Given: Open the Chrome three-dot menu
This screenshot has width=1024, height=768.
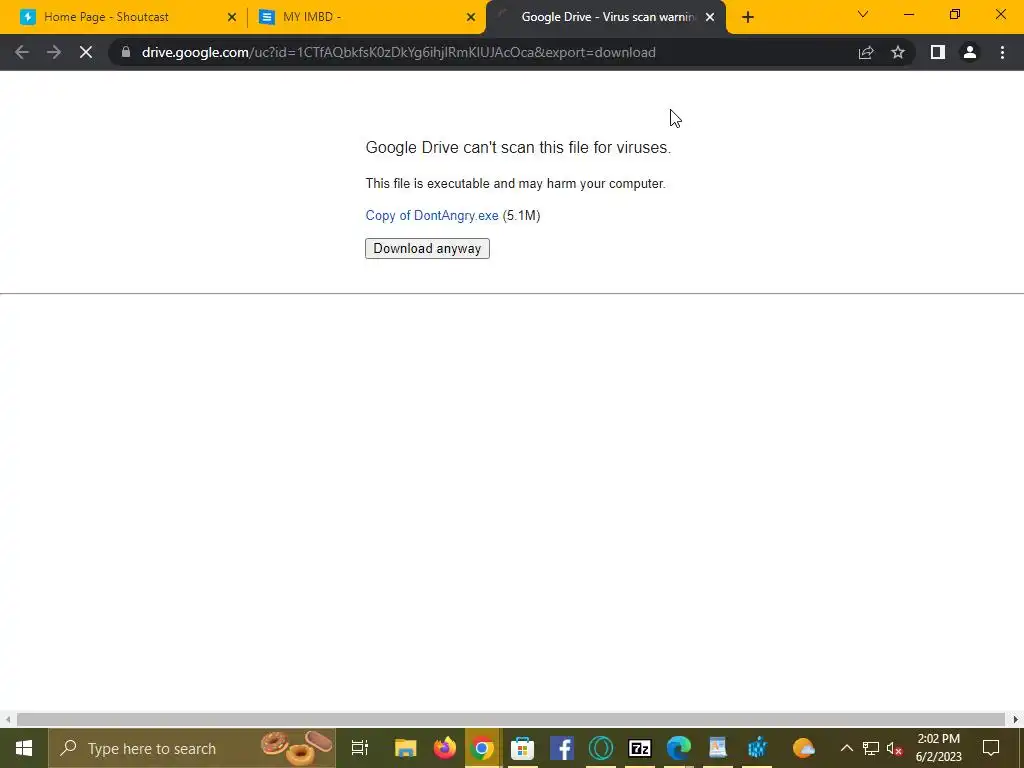Looking at the screenshot, I should (x=1002, y=52).
